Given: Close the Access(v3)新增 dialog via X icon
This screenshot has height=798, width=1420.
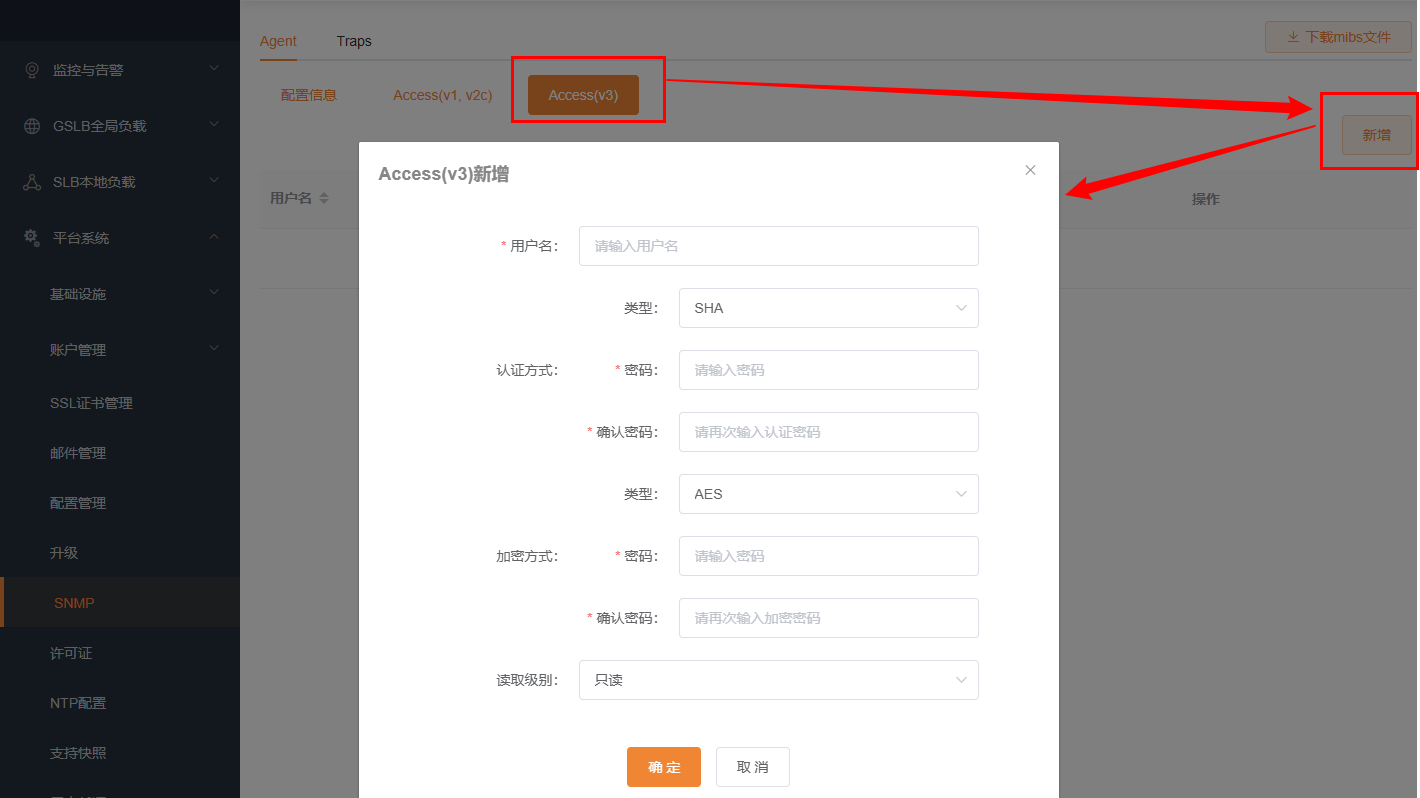Looking at the screenshot, I should pos(1030,169).
